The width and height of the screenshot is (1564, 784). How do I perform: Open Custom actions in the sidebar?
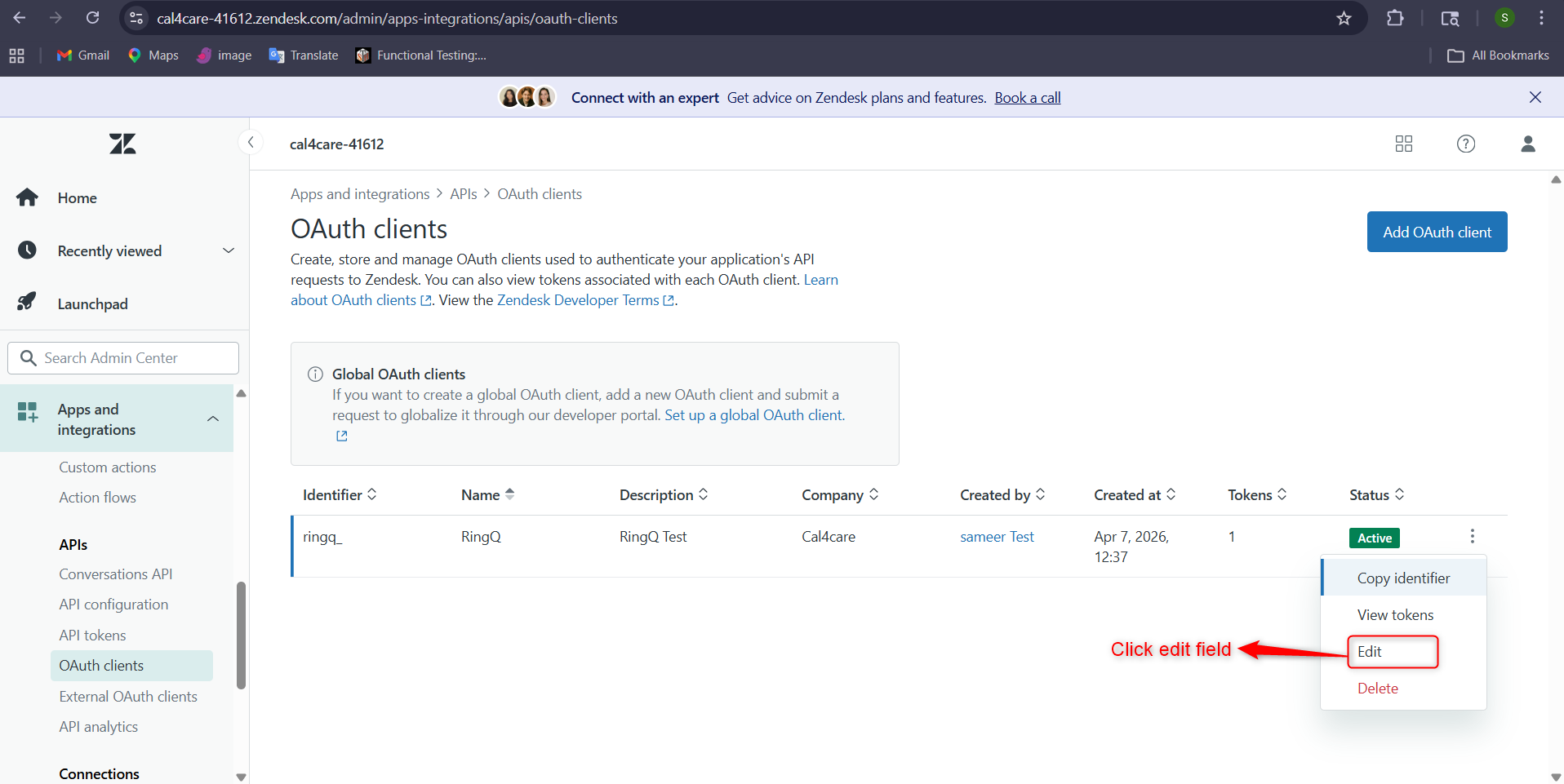tap(107, 467)
